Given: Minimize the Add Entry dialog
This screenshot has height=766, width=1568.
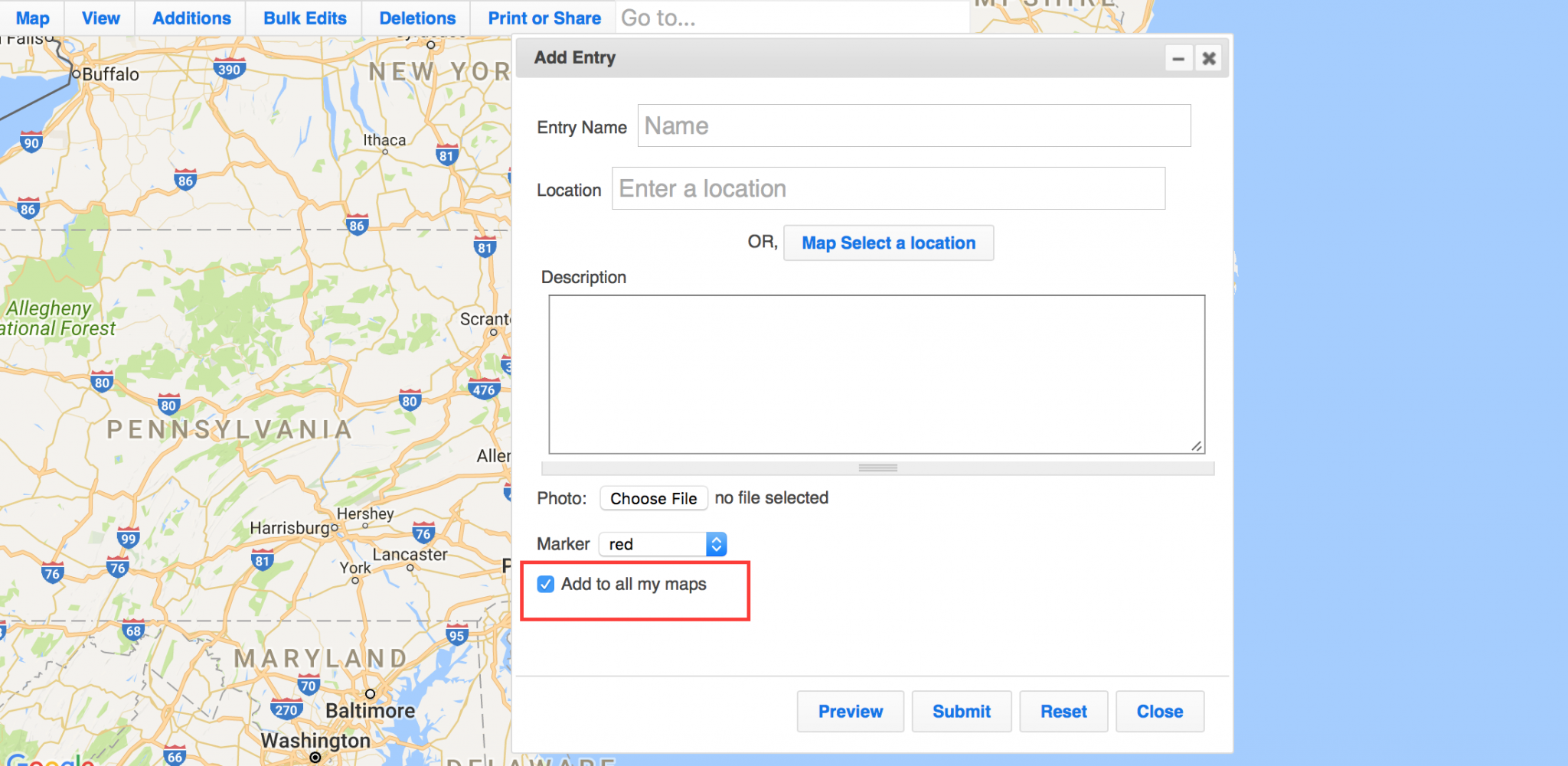Looking at the screenshot, I should (1178, 58).
